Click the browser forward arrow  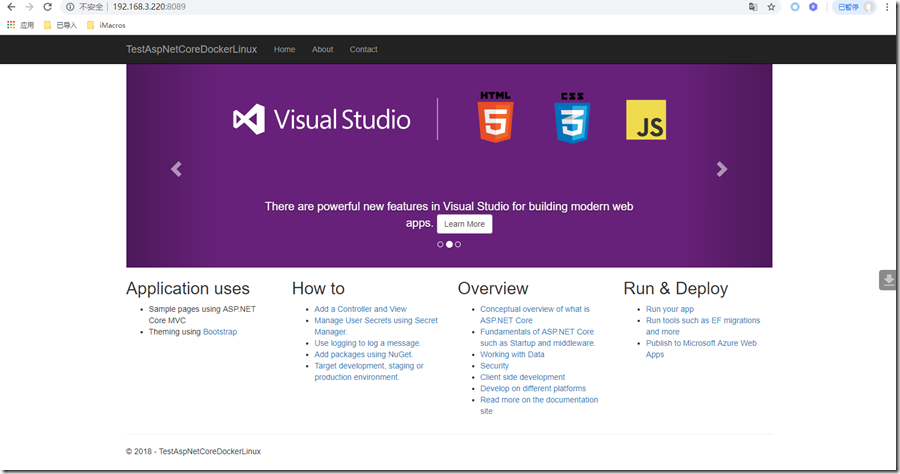click(29, 7)
